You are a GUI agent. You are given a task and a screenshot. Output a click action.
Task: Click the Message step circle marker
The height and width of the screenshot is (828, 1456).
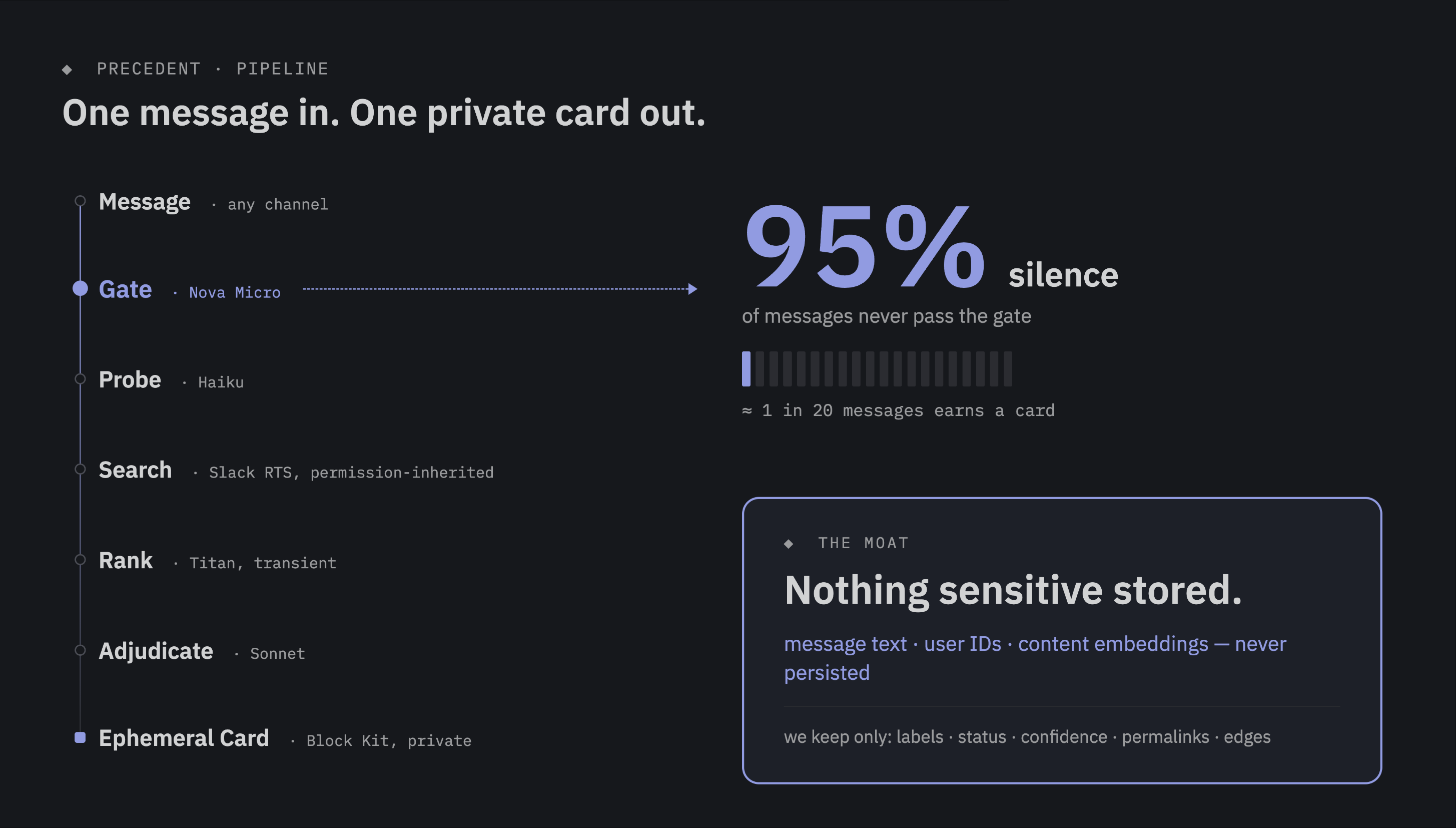[80, 201]
